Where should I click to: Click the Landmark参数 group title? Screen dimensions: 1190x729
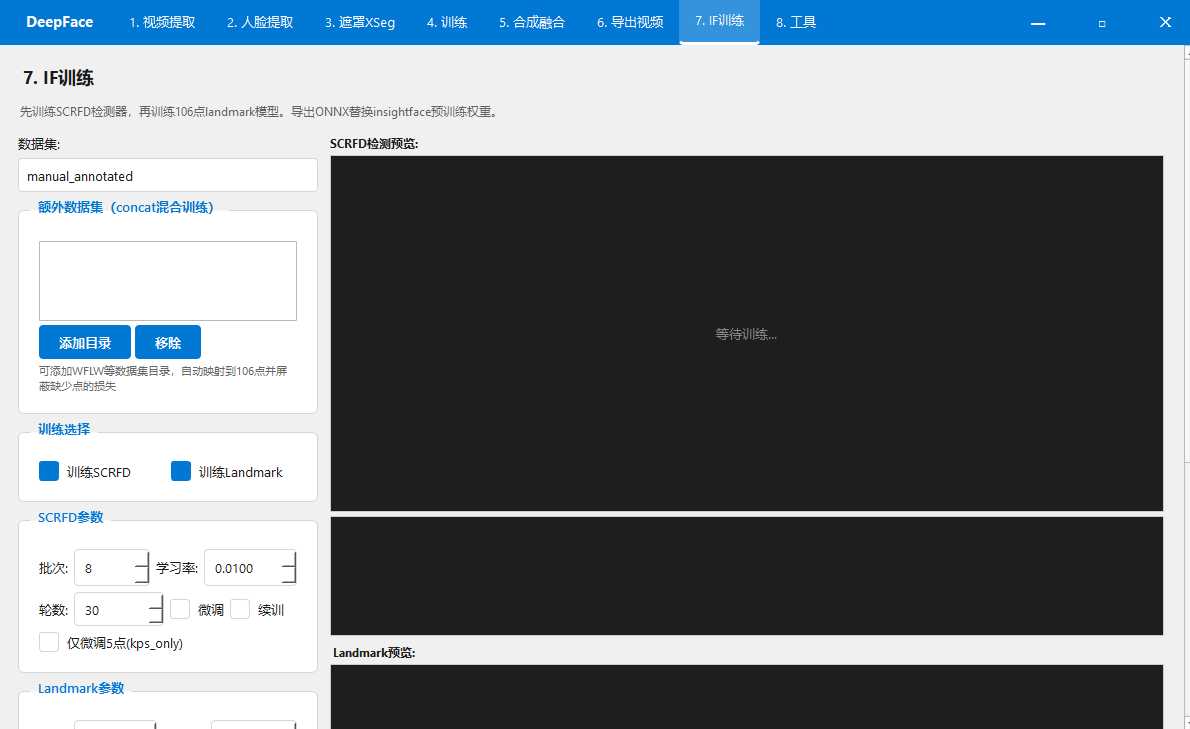[x=81, y=688]
